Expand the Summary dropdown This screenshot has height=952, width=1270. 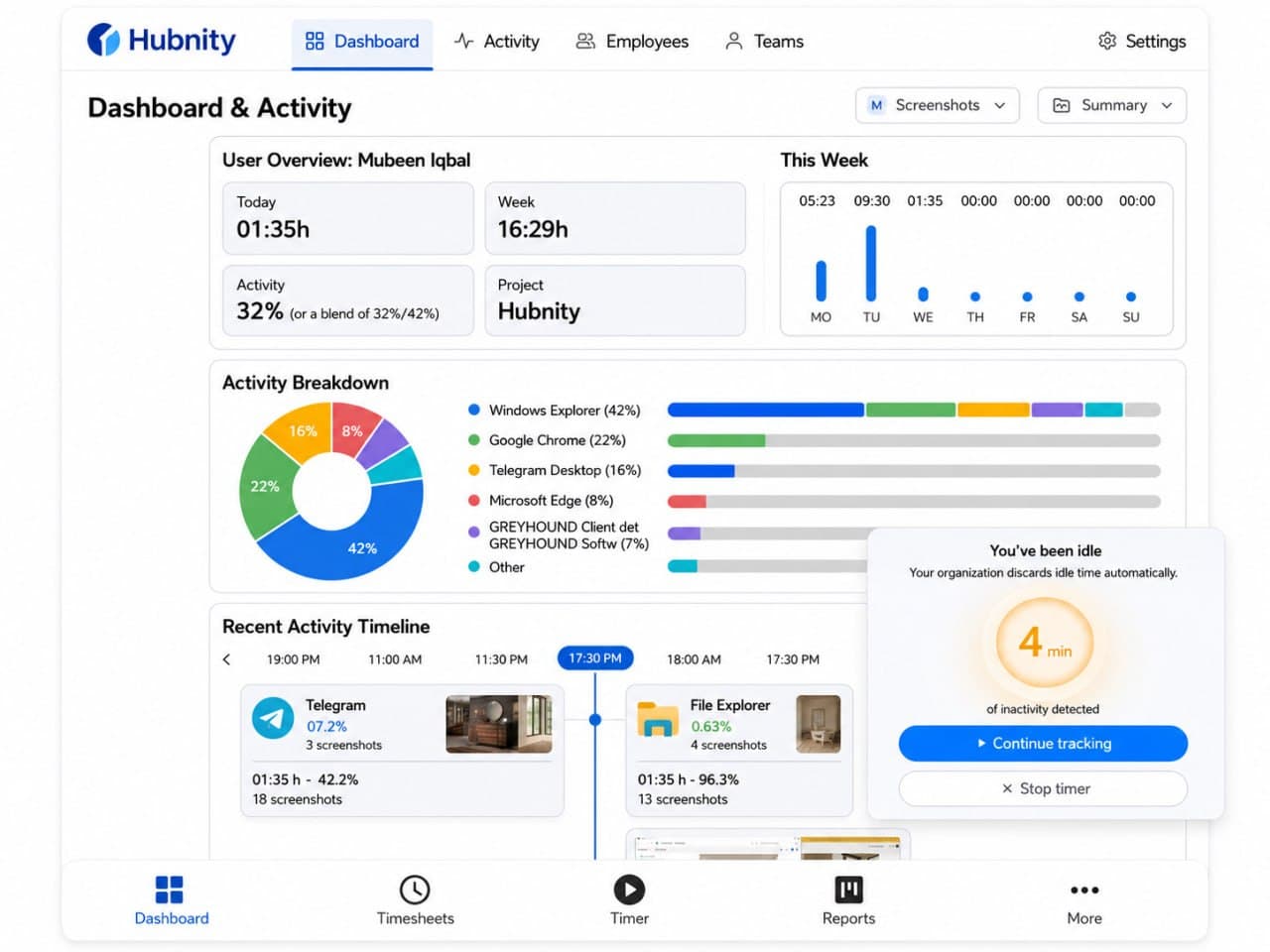(1112, 105)
